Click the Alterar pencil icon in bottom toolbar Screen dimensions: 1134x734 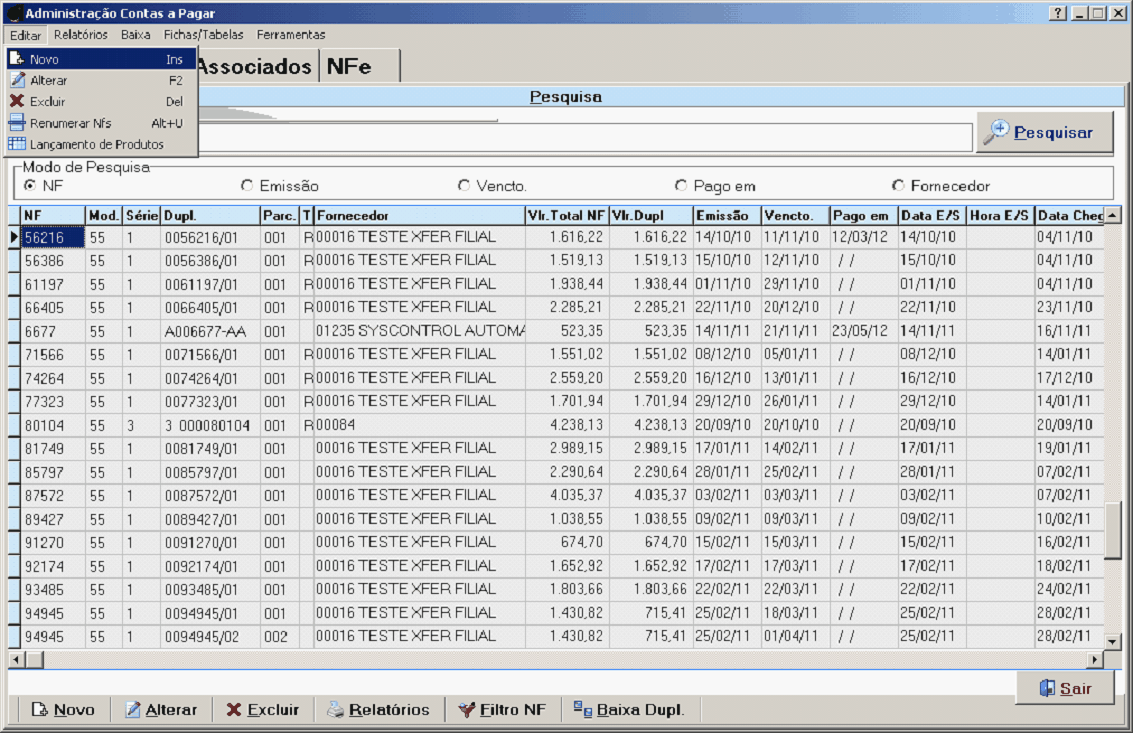(133, 710)
